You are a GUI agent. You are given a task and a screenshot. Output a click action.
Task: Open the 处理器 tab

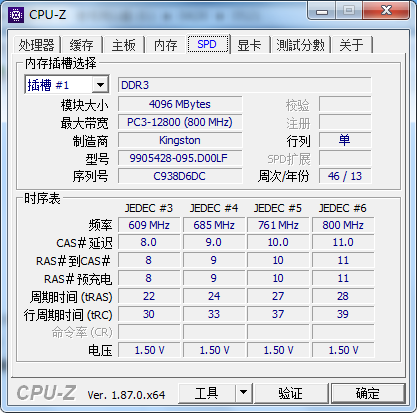[x=36, y=45]
